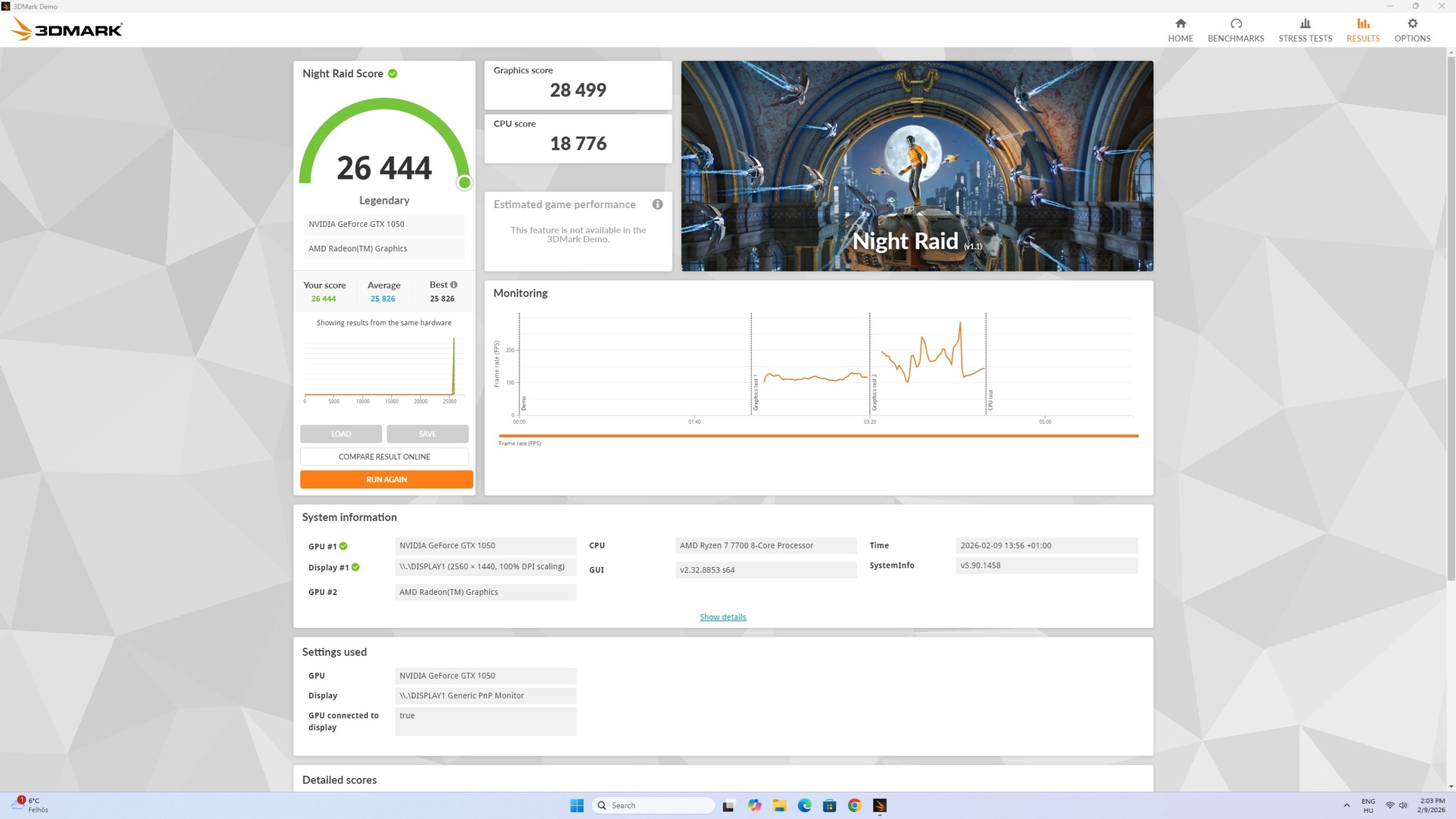Click Compare Result Online button
Viewport: 1456px width, 819px height.
click(x=384, y=457)
